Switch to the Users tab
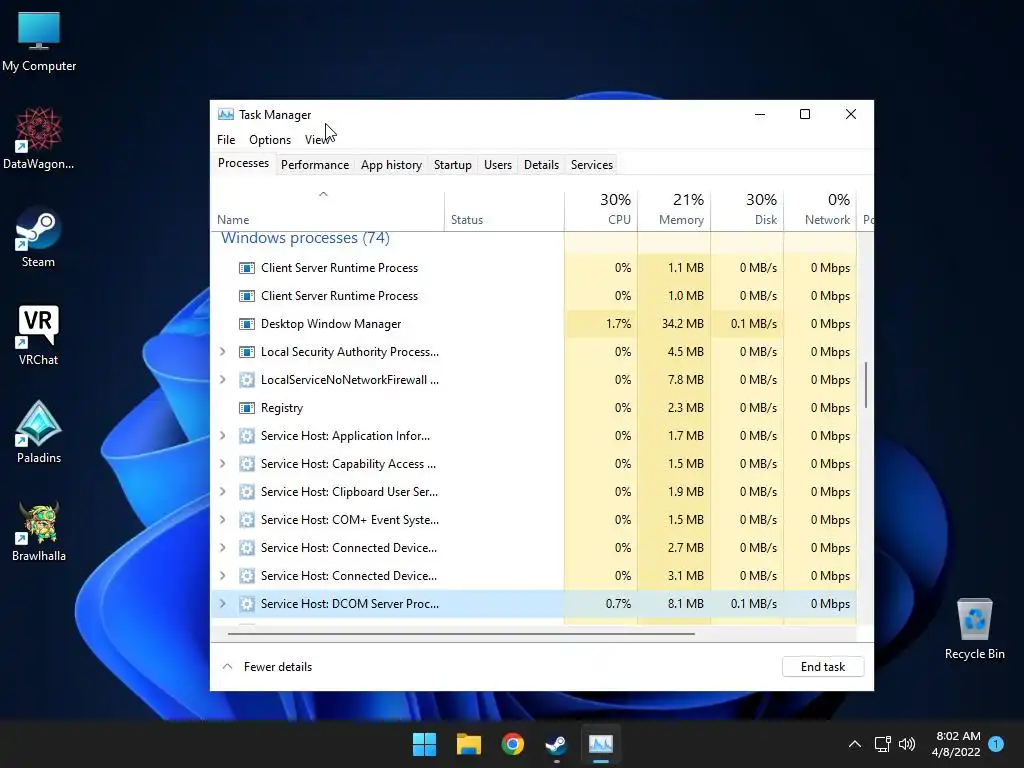 (x=498, y=165)
